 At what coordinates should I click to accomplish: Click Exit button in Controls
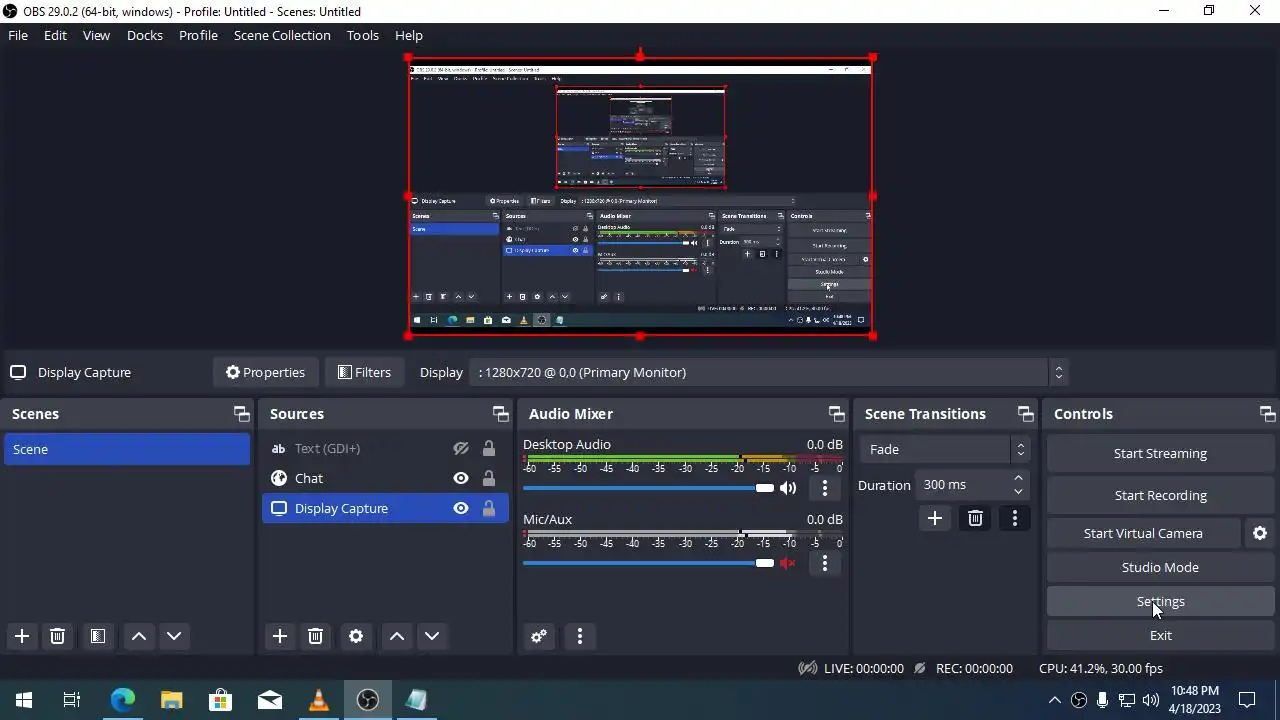[1160, 635]
